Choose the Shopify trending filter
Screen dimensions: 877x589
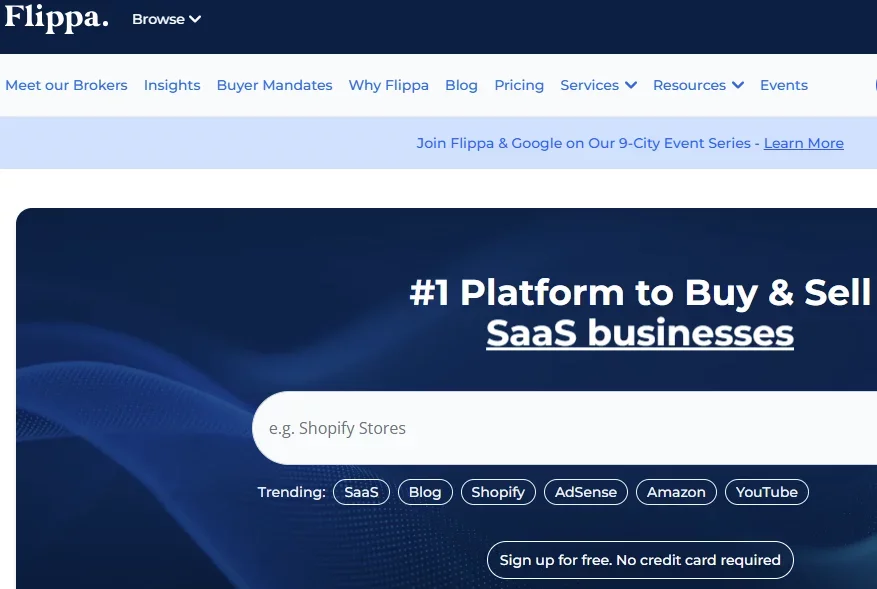498,491
